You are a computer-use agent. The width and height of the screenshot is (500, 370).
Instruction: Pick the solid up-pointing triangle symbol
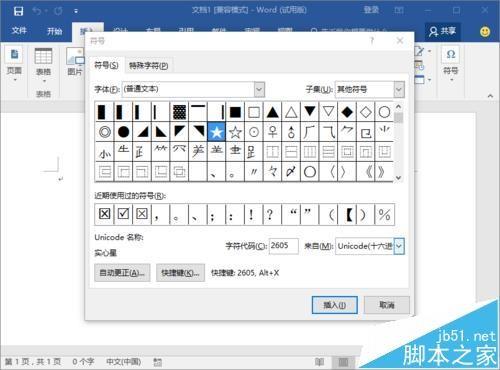(272, 112)
